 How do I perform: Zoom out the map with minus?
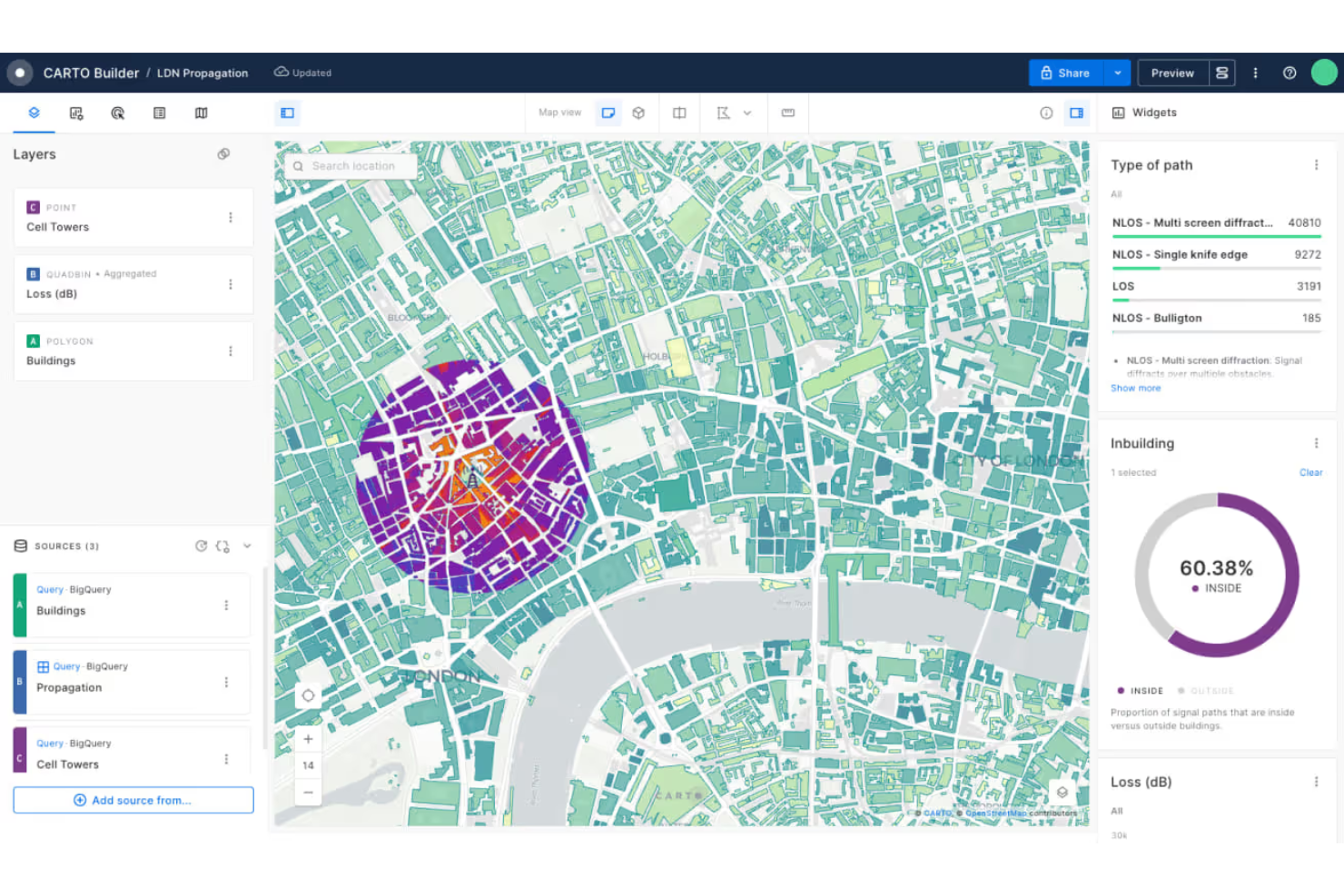pos(308,792)
